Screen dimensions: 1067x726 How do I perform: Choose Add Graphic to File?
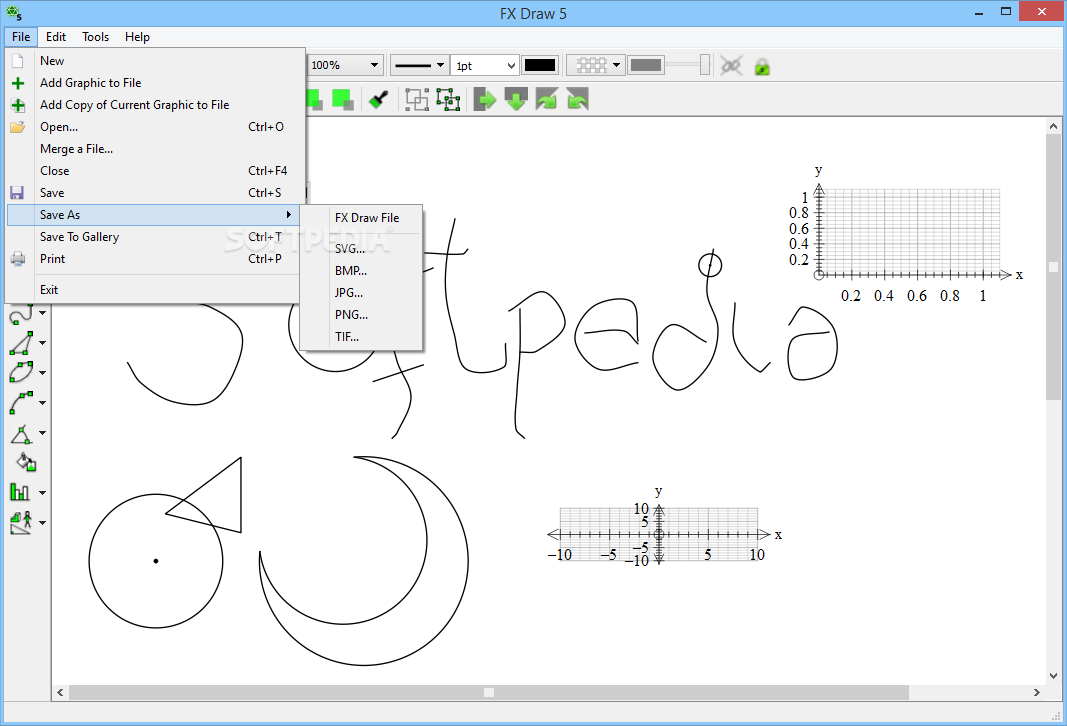155,83
